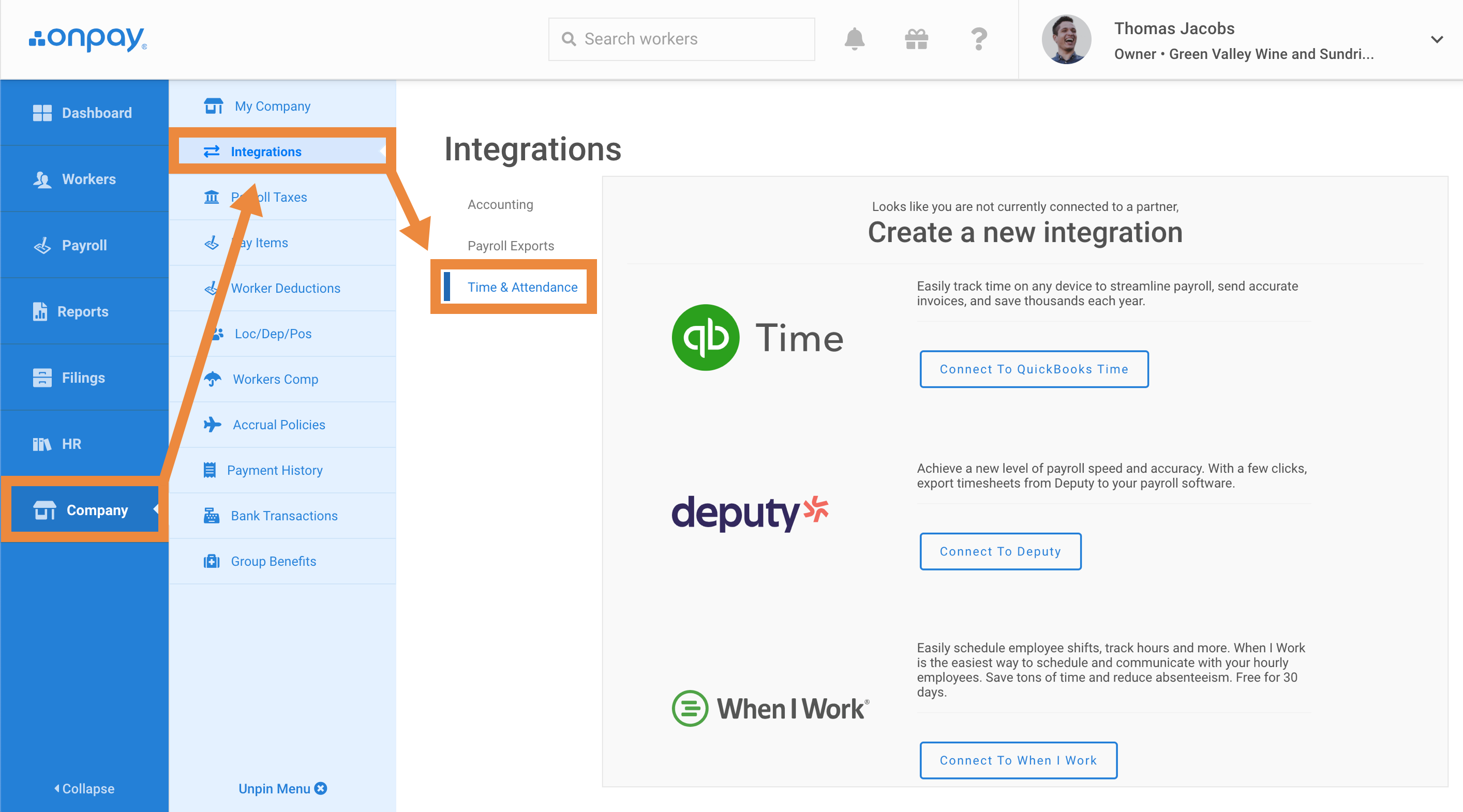
Task: Open Workers Comp submenu item
Action: [x=282, y=379]
